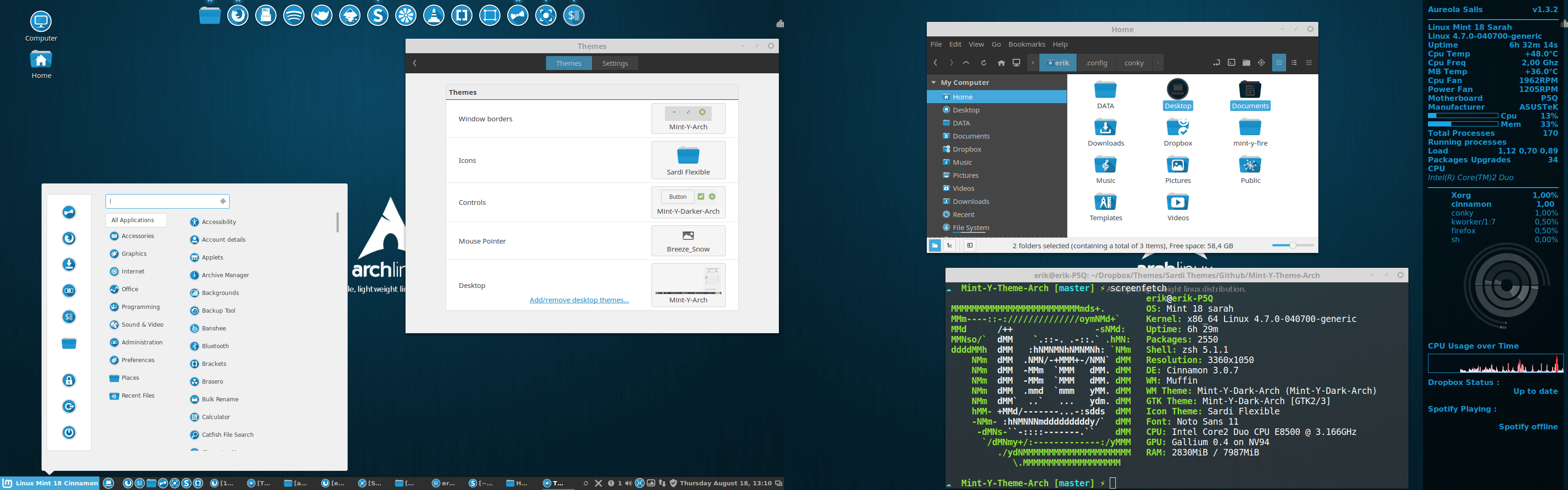Click the show desktop icon in the panel
The width and height of the screenshot is (1568, 490).
[109, 483]
